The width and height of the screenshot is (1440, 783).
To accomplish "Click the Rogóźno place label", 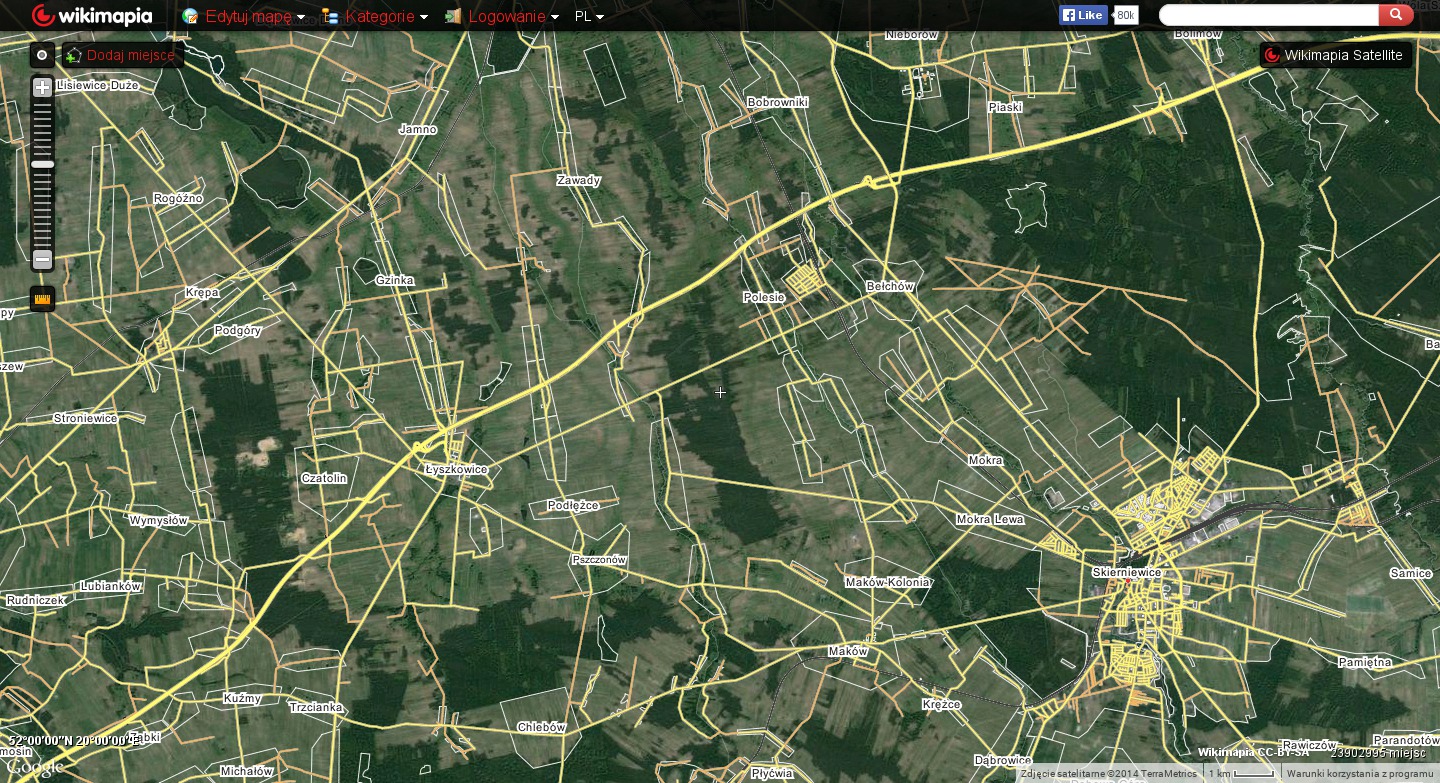I will click(x=178, y=198).
